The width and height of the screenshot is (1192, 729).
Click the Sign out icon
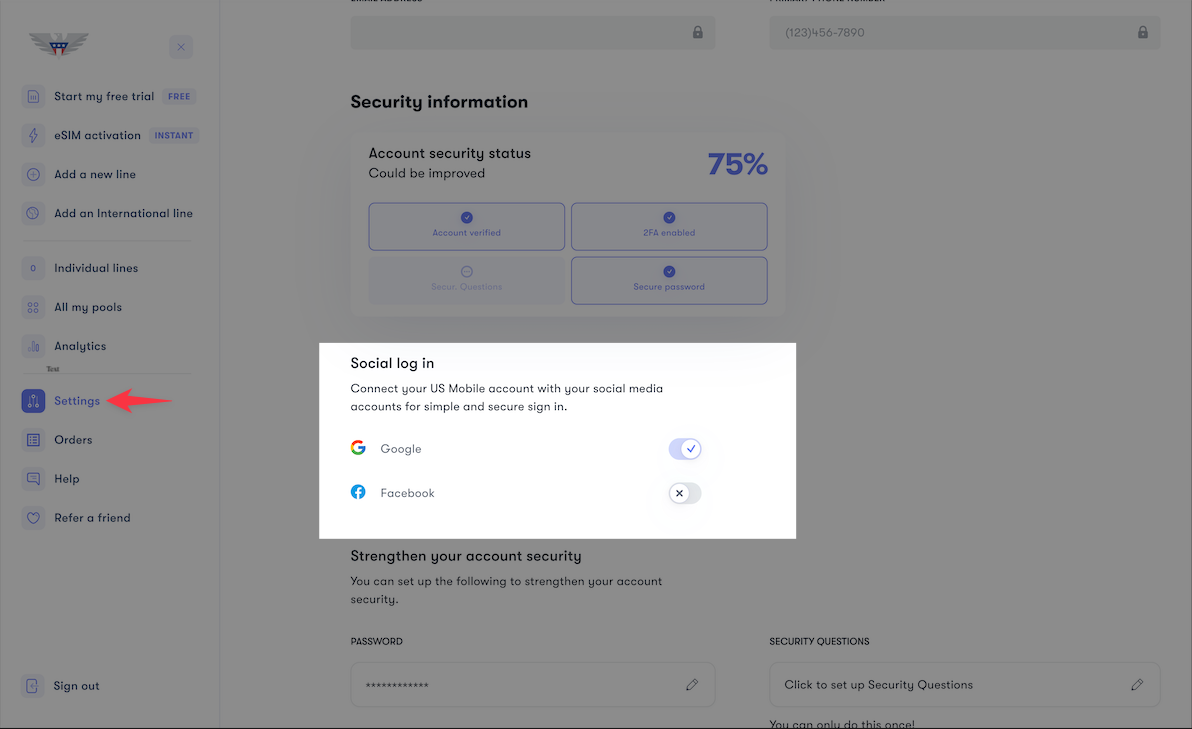coord(32,685)
